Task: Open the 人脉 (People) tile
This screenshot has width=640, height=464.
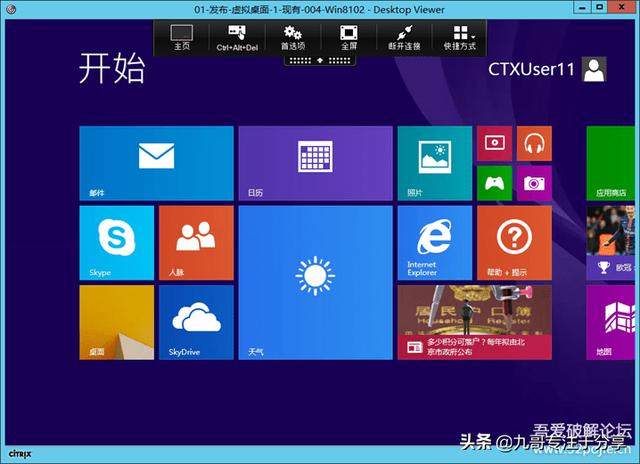Action: coord(196,243)
